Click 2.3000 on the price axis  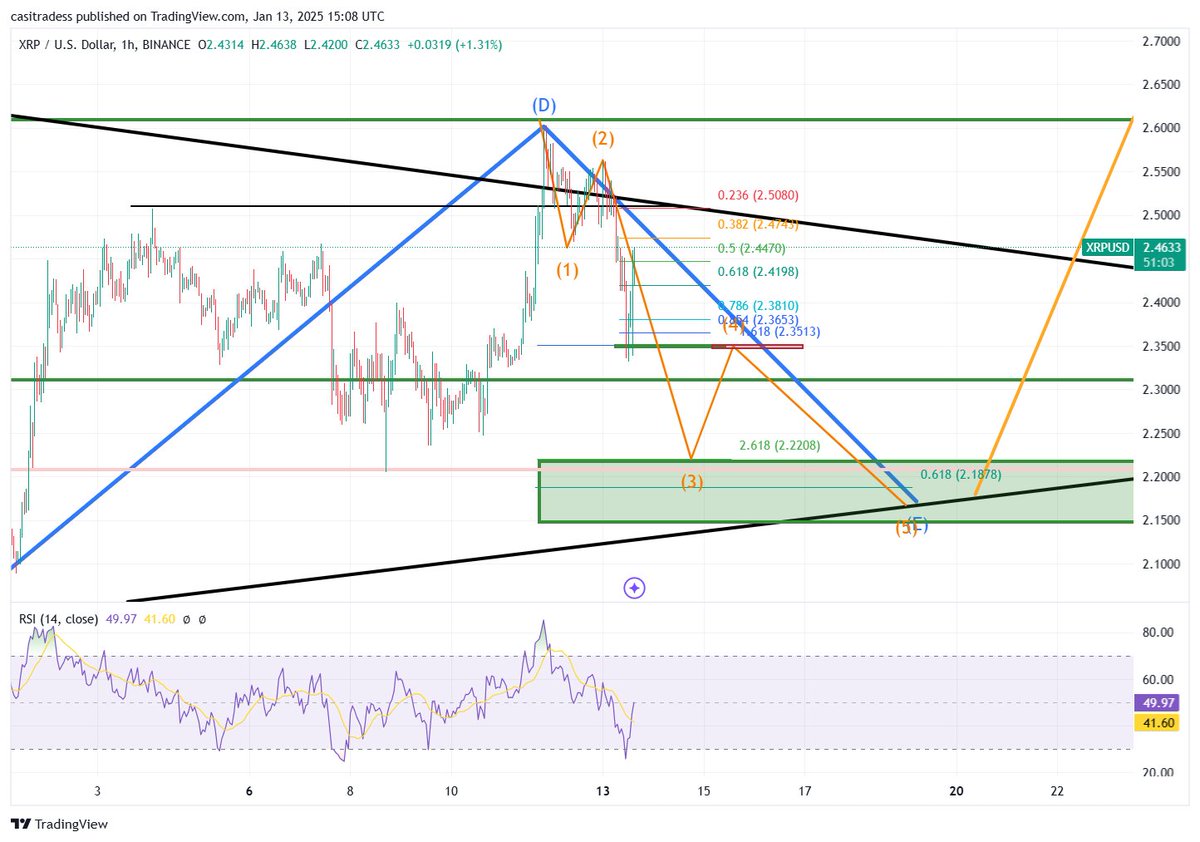click(1160, 390)
